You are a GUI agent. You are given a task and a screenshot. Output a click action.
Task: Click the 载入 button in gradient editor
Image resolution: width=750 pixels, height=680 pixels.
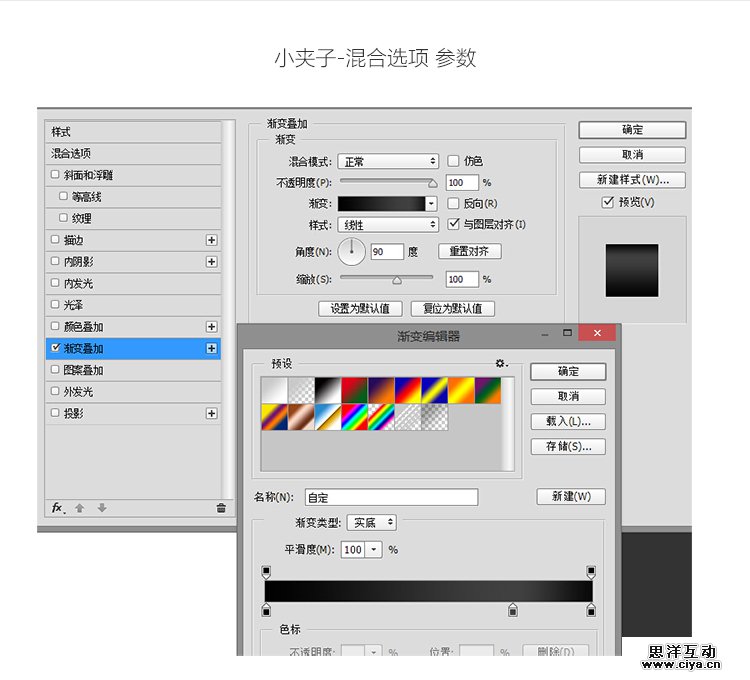[568, 422]
